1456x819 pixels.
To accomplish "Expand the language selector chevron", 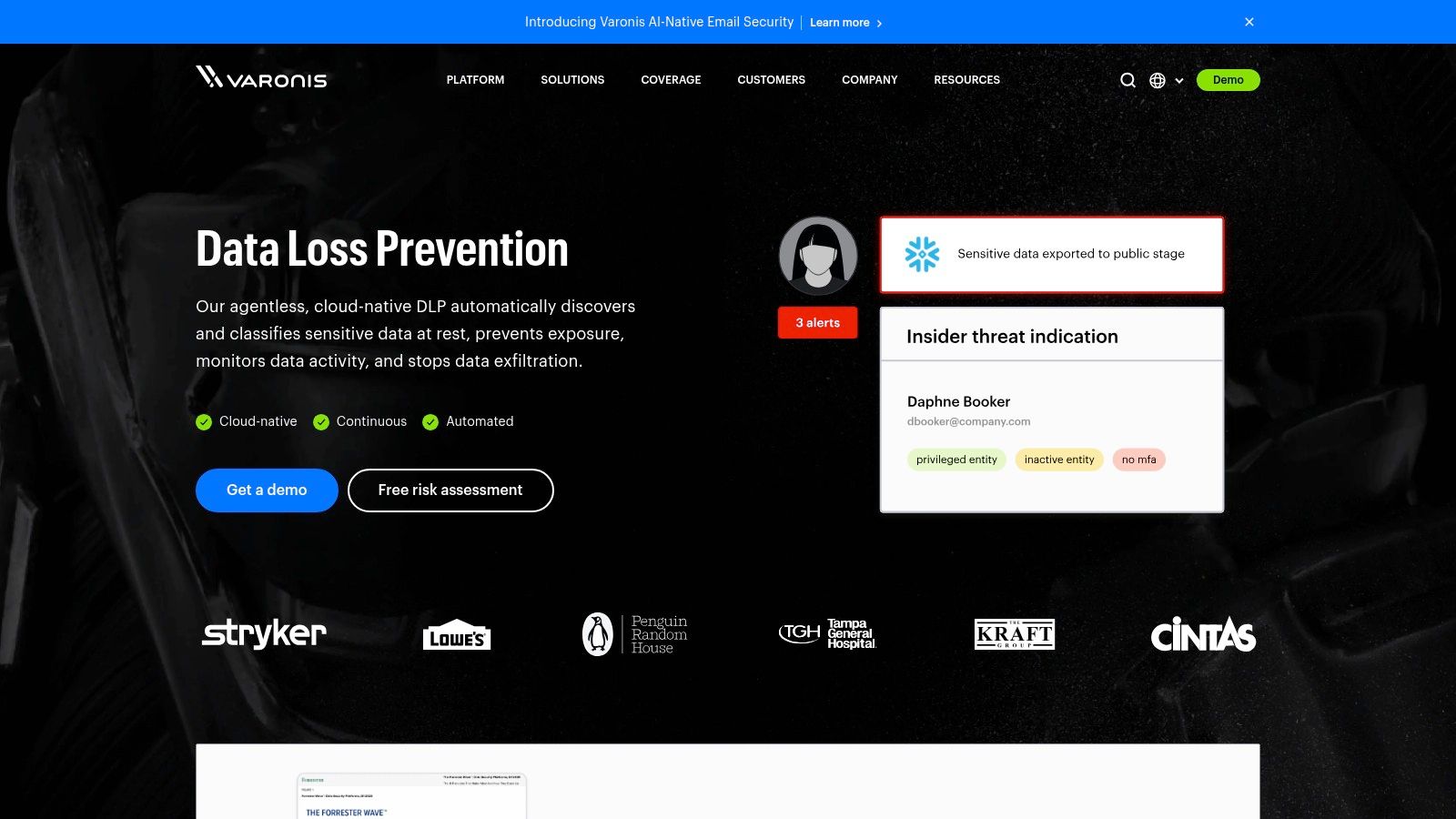I will pos(1179,81).
